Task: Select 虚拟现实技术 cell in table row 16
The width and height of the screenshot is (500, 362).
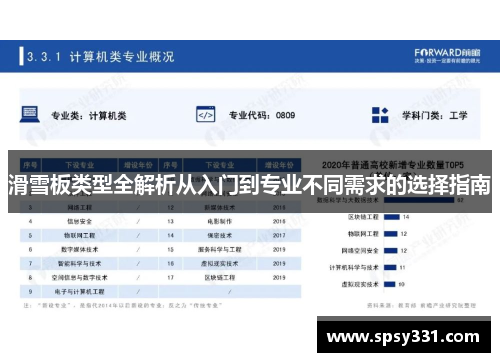Action: coord(220,263)
